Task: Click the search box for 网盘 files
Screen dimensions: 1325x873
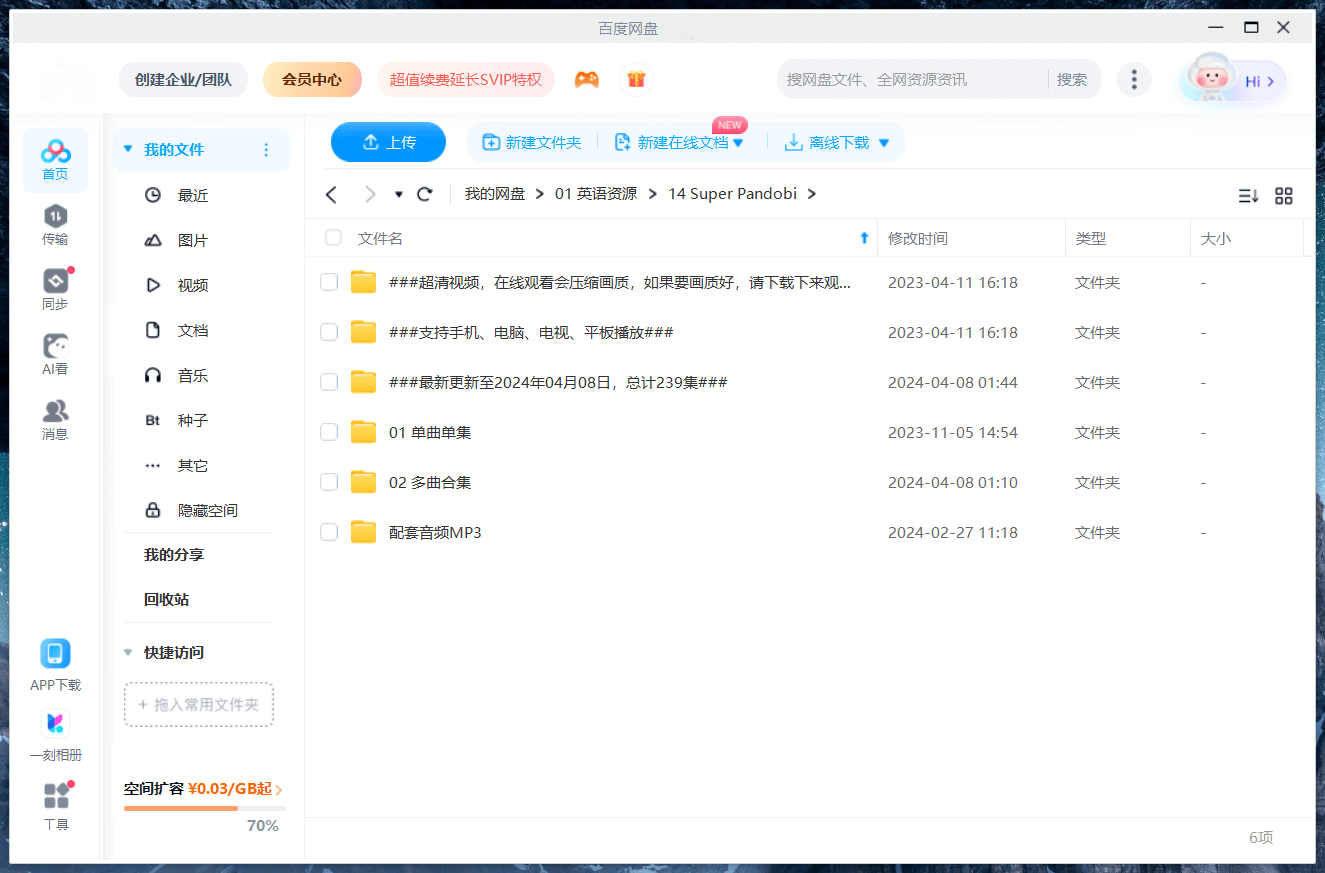Action: pyautogui.click(x=910, y=80)
